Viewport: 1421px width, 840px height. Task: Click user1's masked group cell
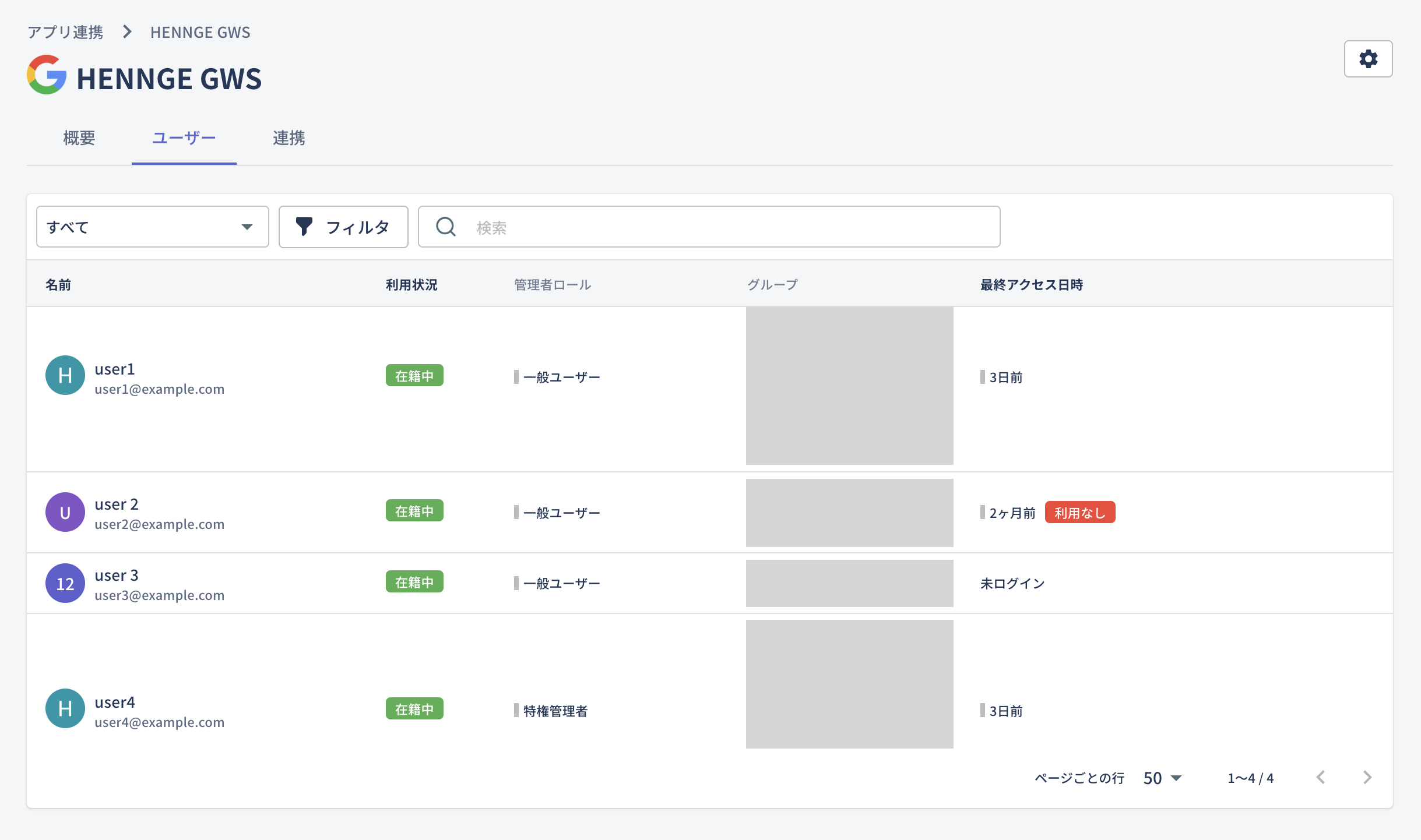click(850, 386)
